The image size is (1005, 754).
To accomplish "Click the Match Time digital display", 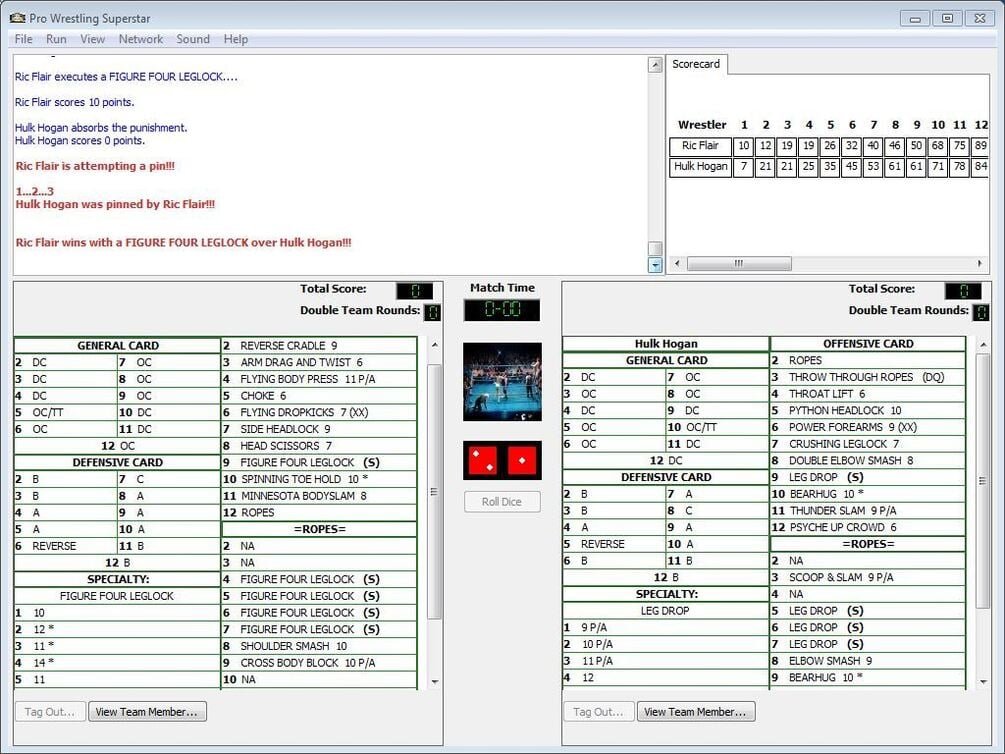I will [502, 310].
